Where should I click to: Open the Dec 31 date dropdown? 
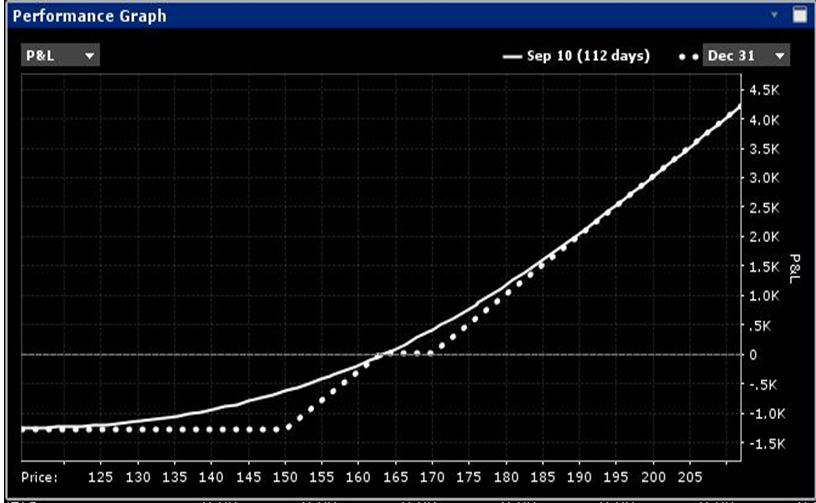tap(746, 55)
